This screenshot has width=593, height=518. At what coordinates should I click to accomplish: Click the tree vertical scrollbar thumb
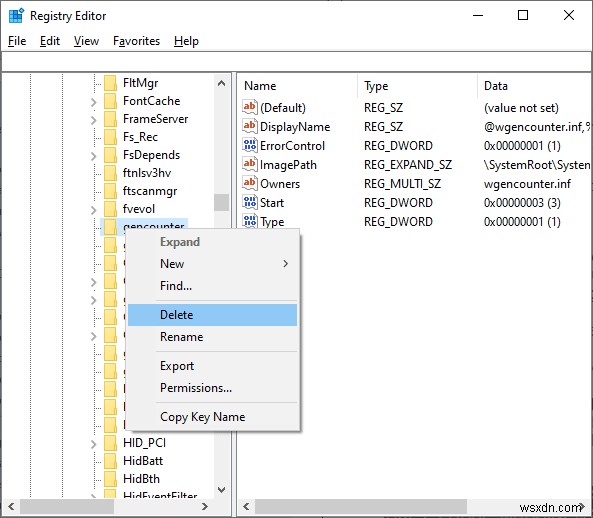point(222,202)
